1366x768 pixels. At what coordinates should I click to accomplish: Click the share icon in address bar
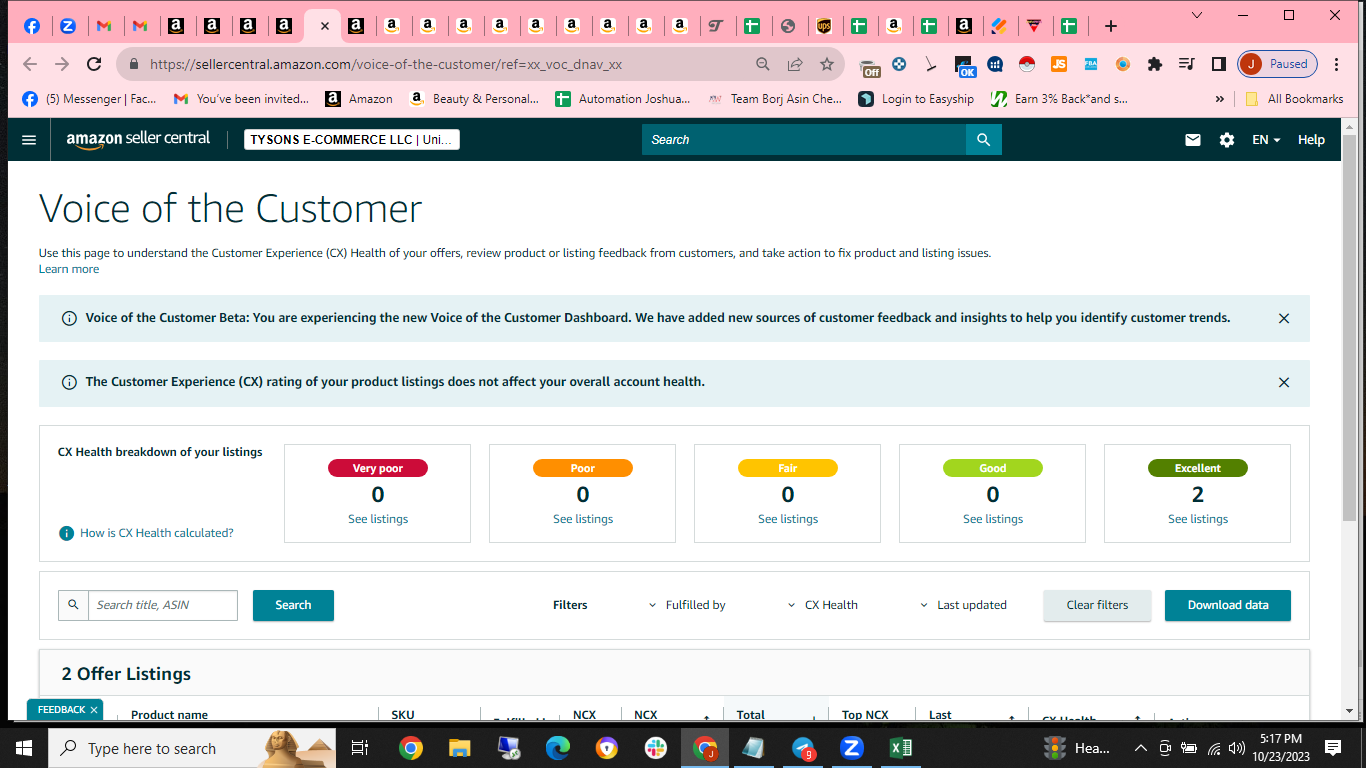click(x=795, y=64)
